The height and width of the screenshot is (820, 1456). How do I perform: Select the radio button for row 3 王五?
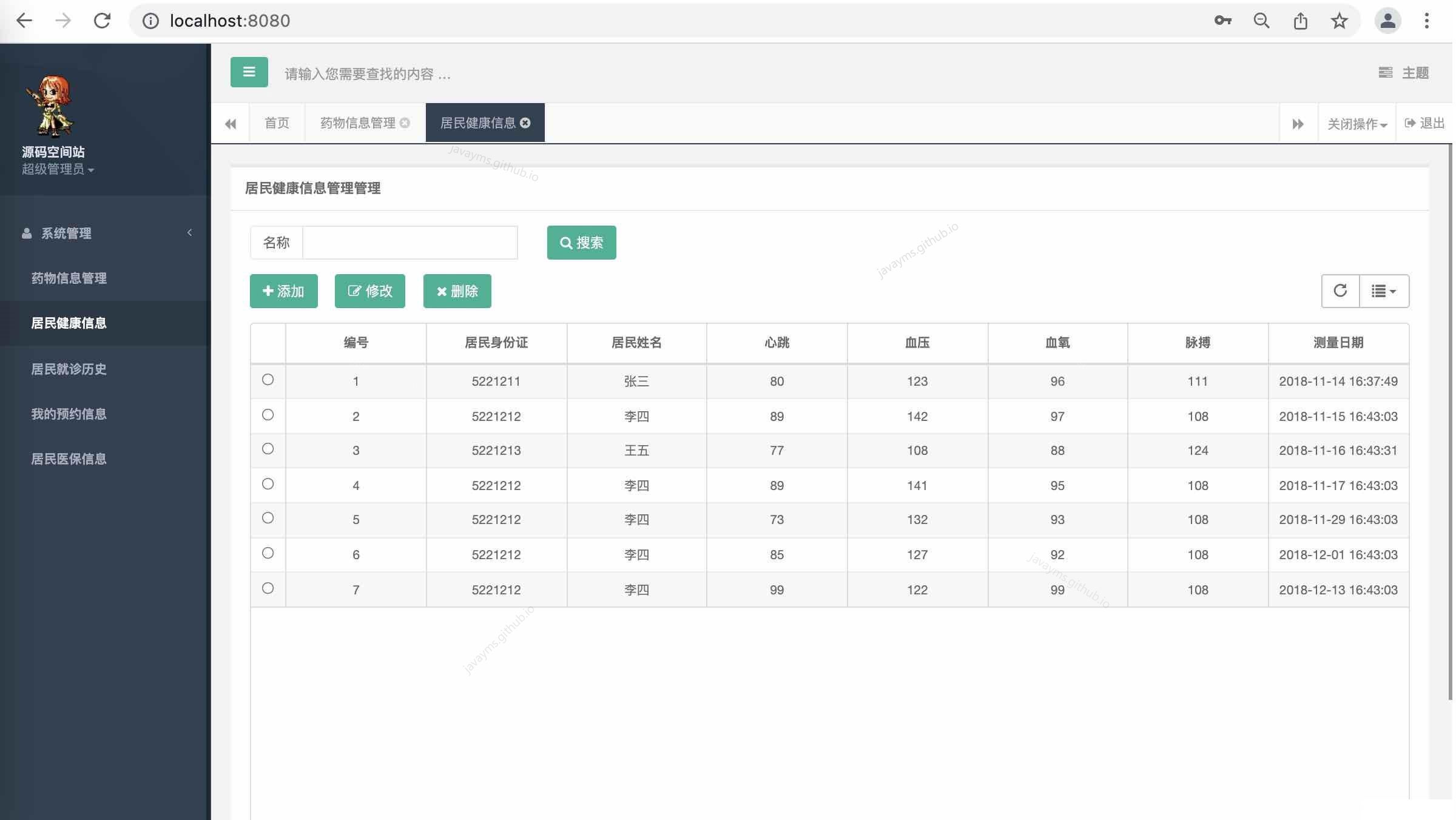pos(268,449)
